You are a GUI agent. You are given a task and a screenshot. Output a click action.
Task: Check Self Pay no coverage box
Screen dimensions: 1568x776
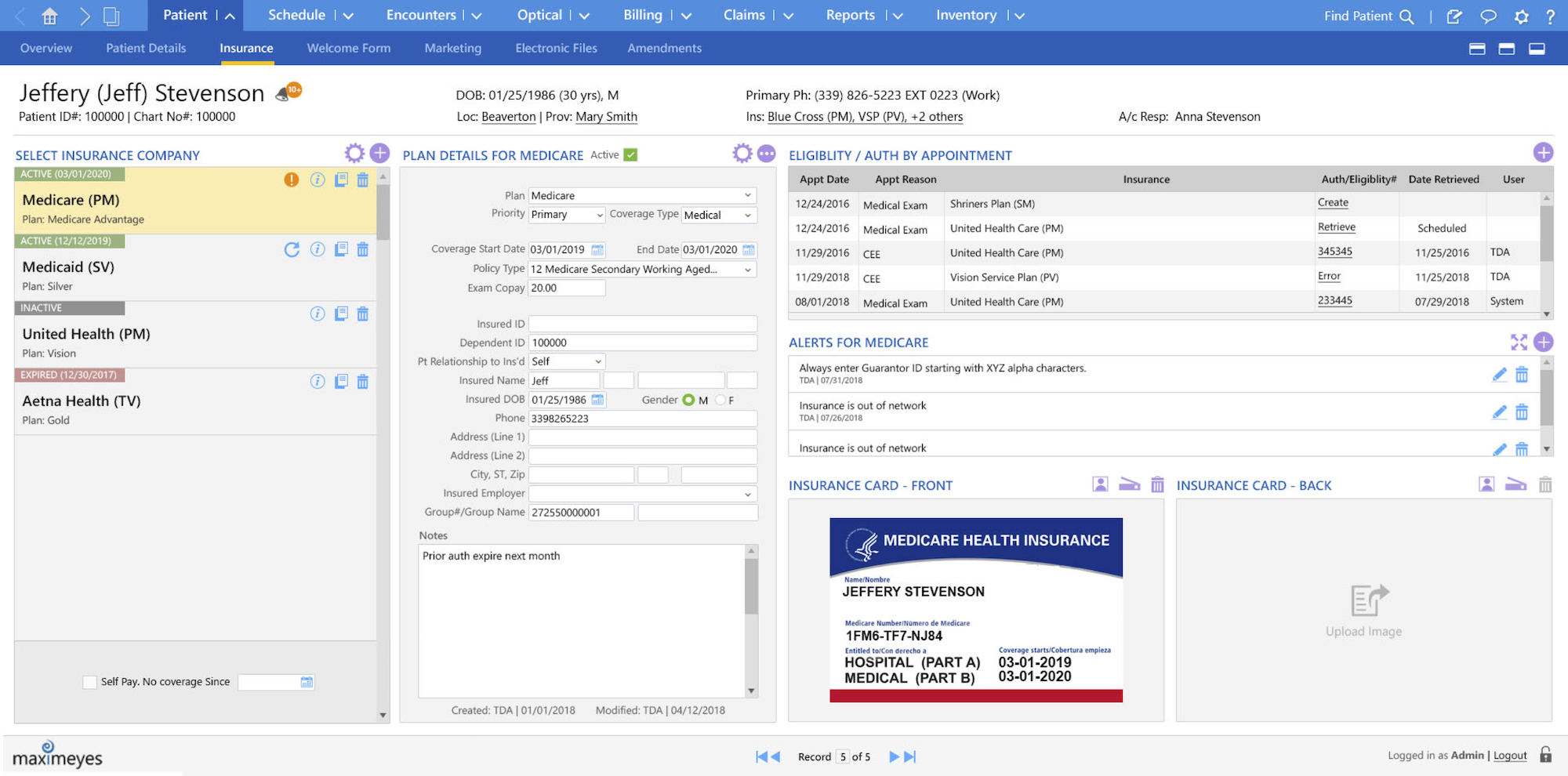(89, 682)
